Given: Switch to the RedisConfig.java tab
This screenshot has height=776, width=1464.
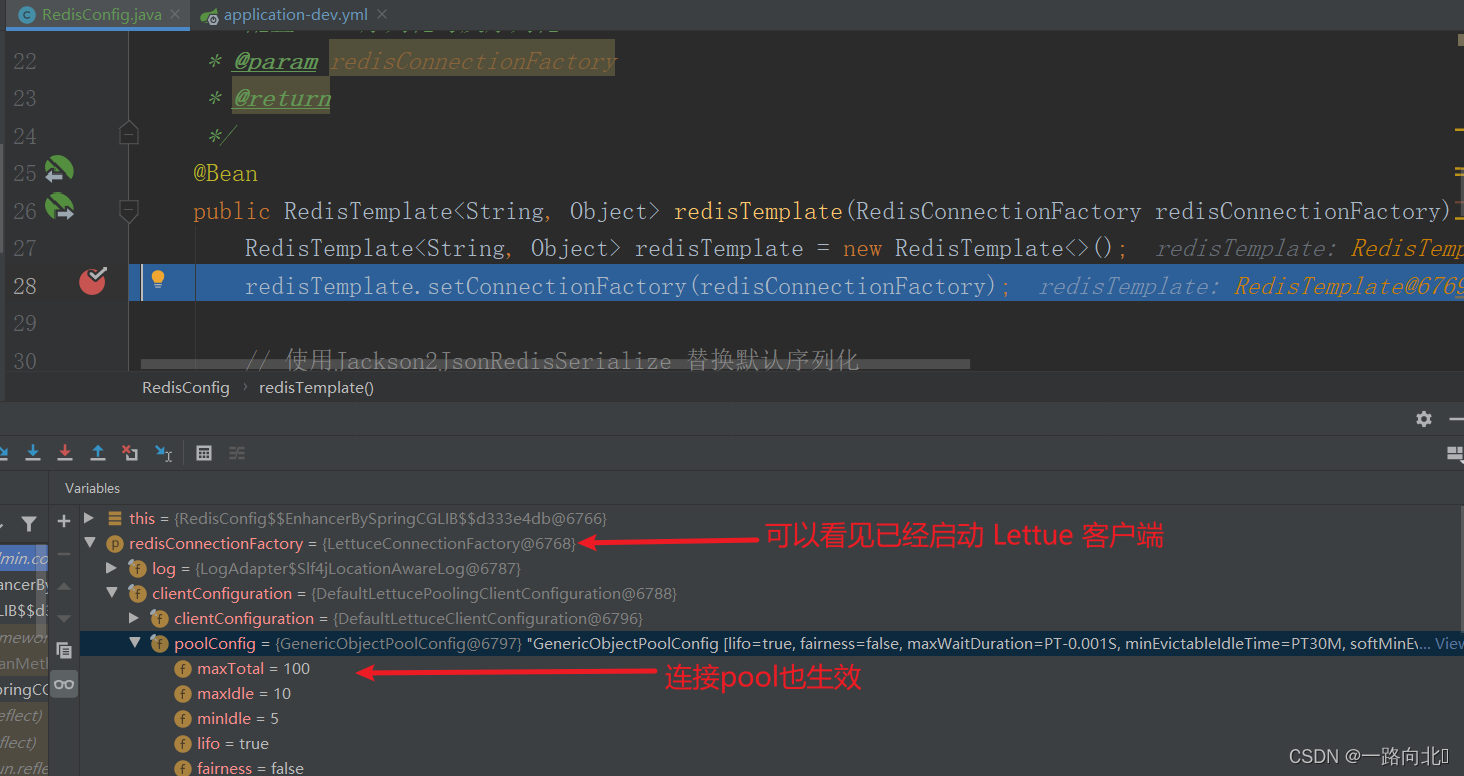Looking at the screenshot, I should pyautogui.click(x=98, y=15).
